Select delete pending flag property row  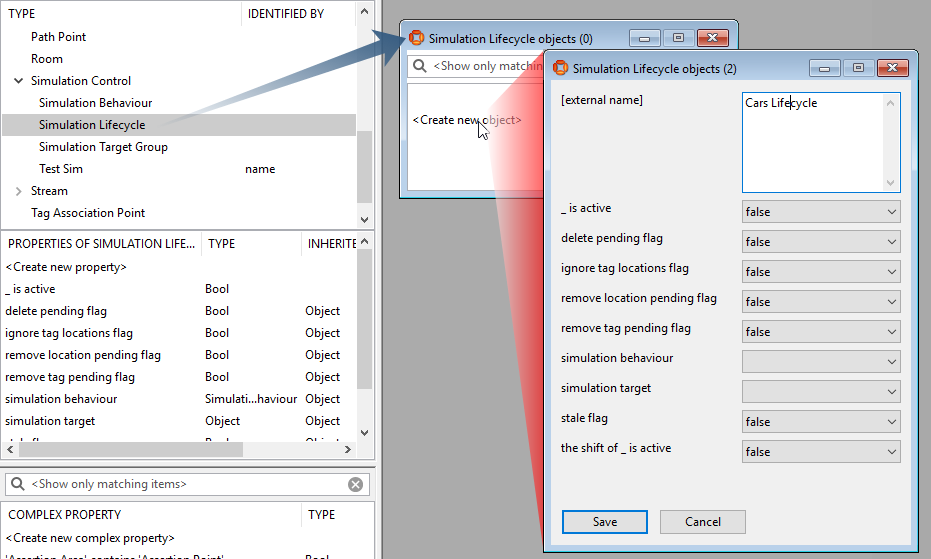(x=179, y=311)
